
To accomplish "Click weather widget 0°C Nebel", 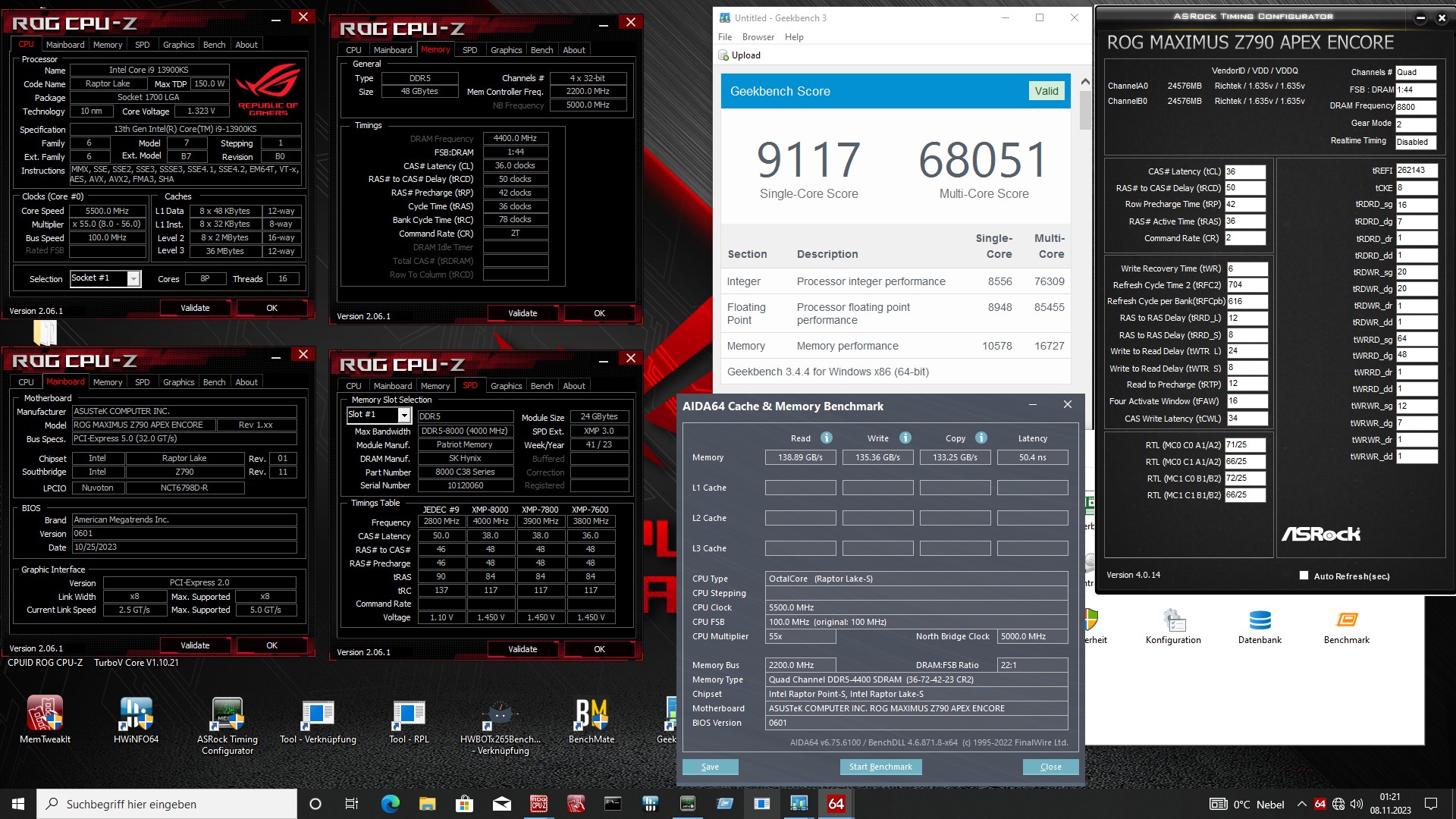I will (x=1247, y=804).
